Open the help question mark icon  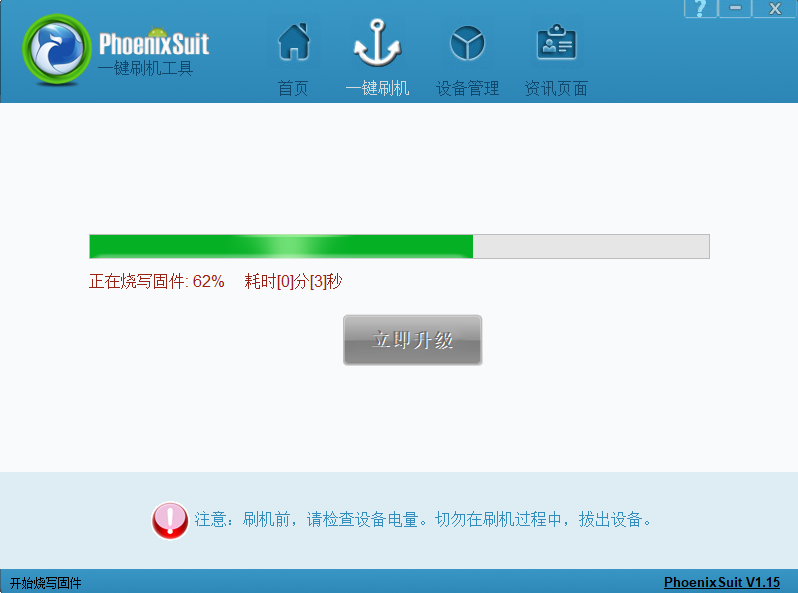point(700,9)
